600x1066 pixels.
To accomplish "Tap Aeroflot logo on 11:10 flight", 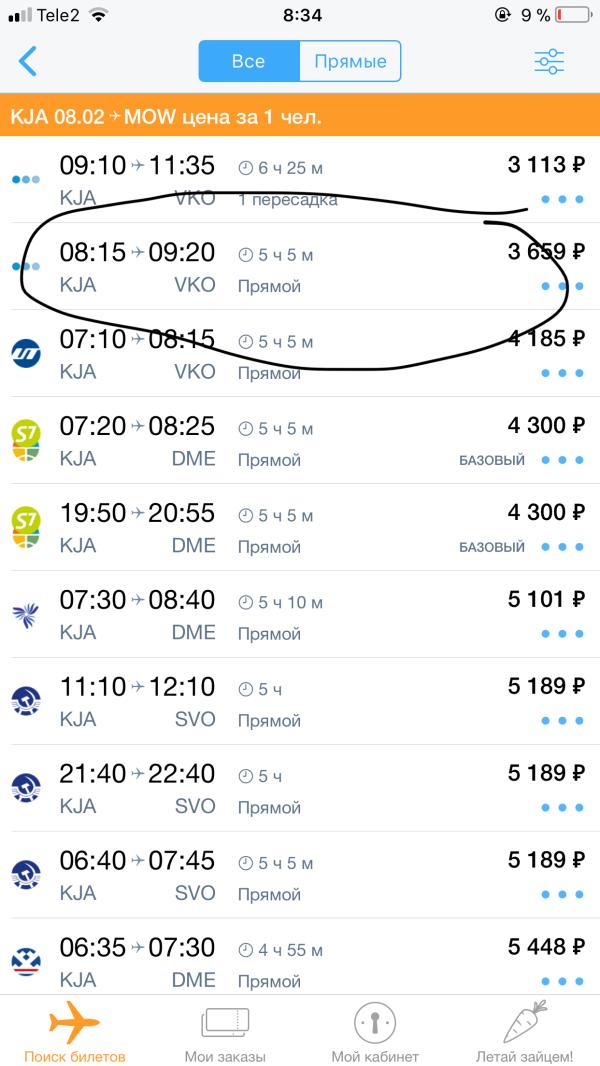I will coord(27,702).
